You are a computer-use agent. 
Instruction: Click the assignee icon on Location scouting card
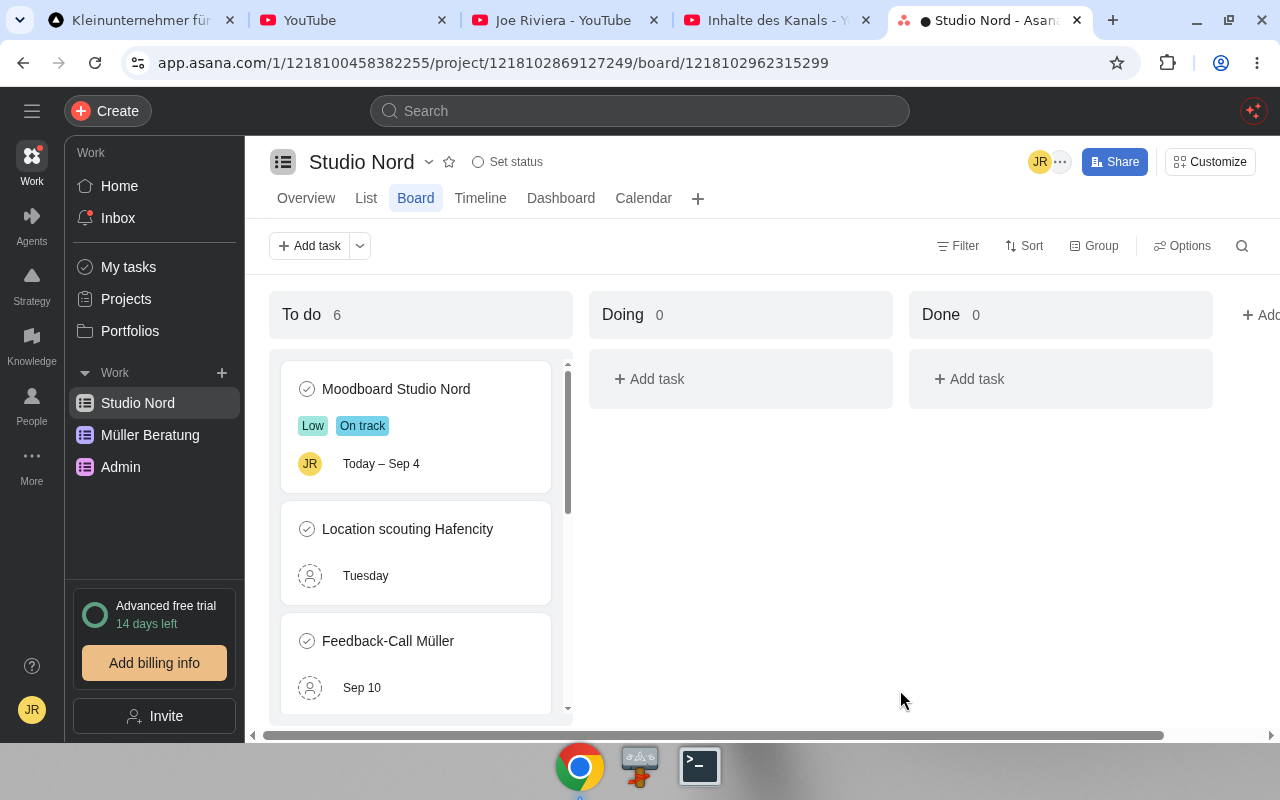(310, 576)
